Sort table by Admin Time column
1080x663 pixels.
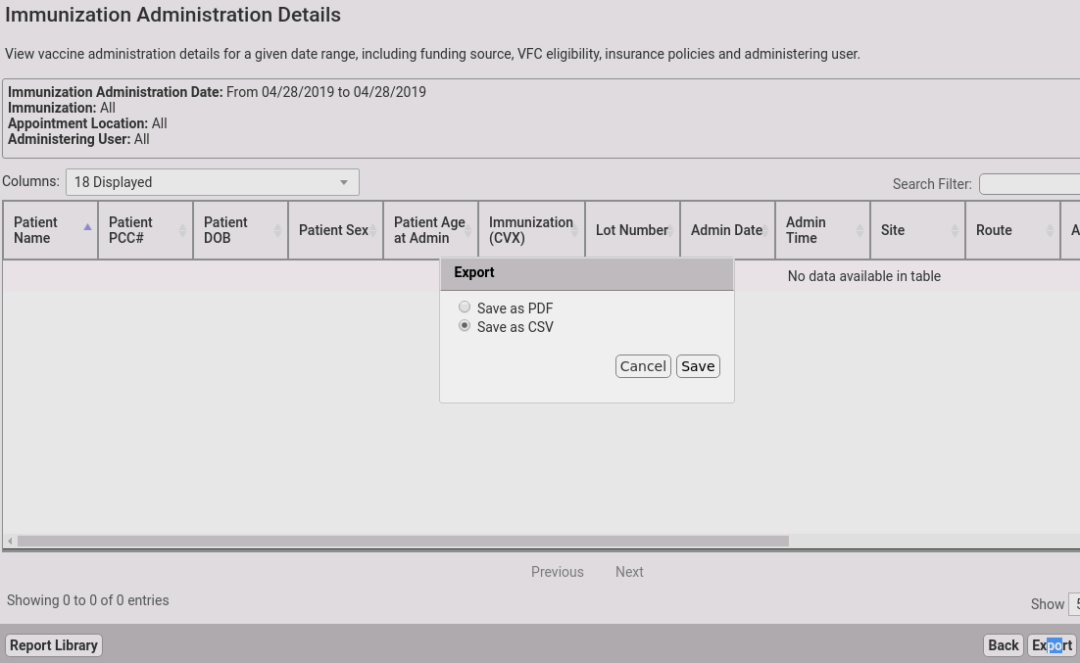[822, 230]
